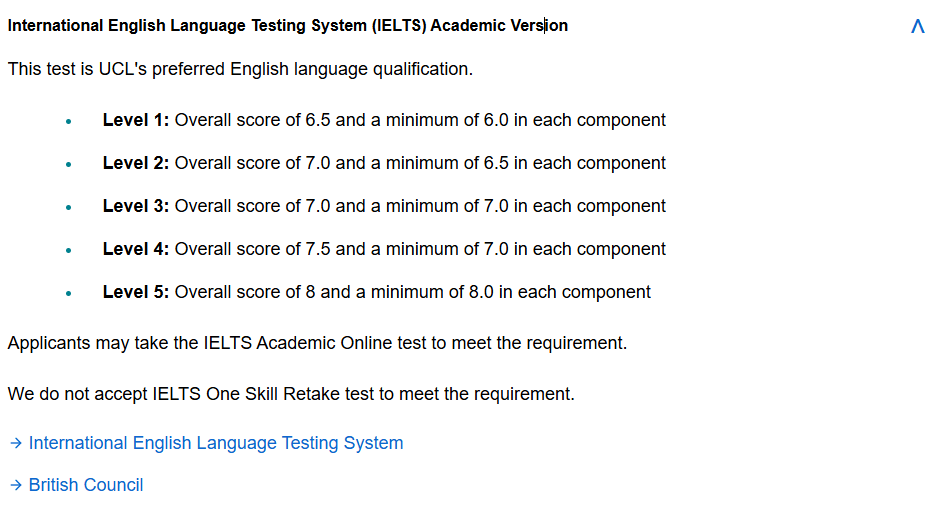Click the IELTS Academic Online test sentence
Image resolution: width=936 pixels, height=508 pixels.
coord(317,343)
